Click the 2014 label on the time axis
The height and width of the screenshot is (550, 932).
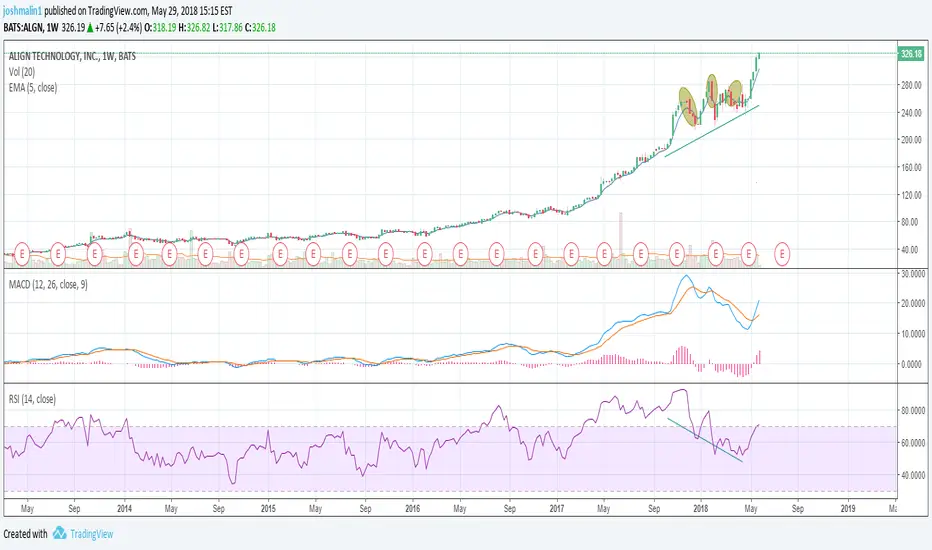click(124, 508)
